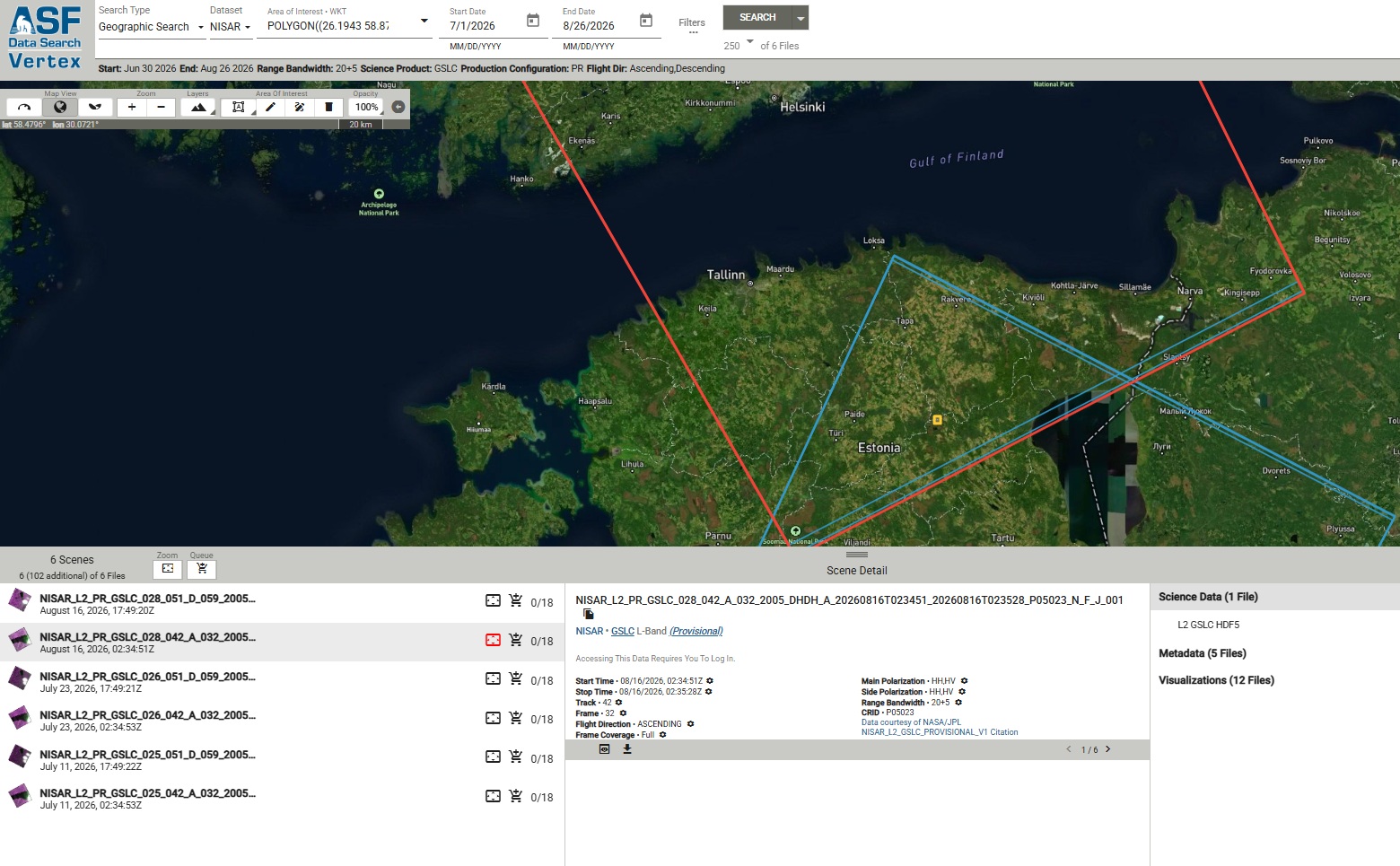1400x866 pixels.
Task: Open the (Provisional) link
Action: point(696,631)
